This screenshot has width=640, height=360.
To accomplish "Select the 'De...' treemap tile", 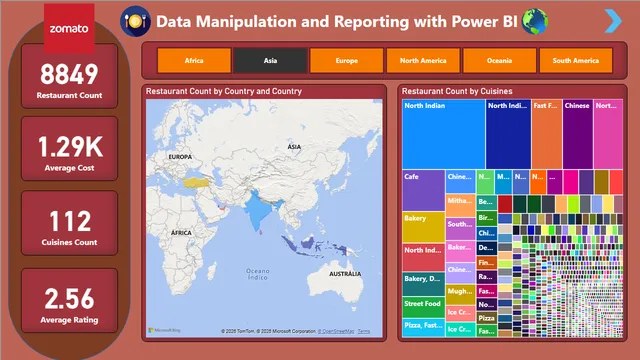I will coord(487,248).
